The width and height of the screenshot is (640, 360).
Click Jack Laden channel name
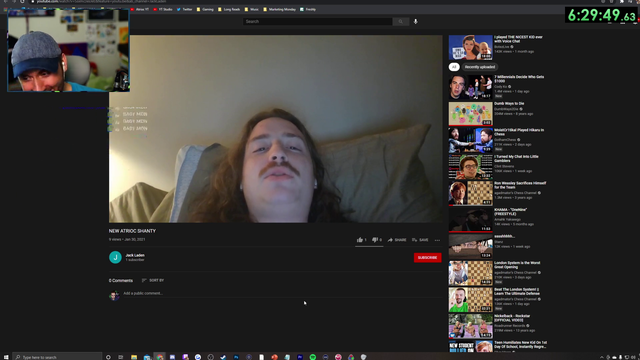135,255
